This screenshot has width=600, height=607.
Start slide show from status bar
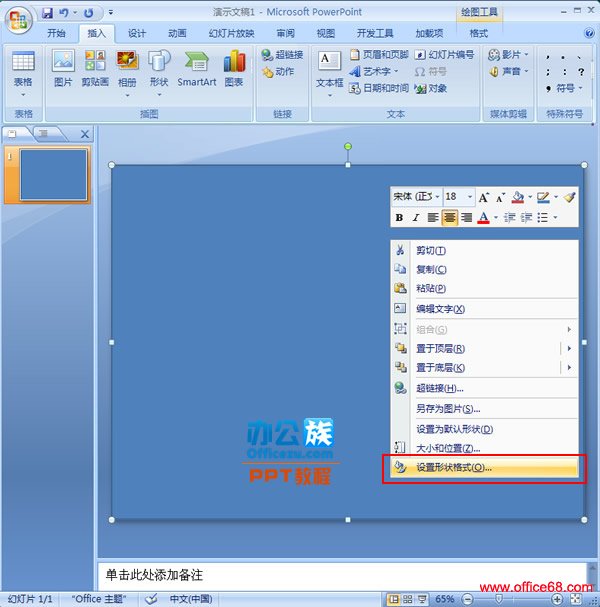click(422, 599)
